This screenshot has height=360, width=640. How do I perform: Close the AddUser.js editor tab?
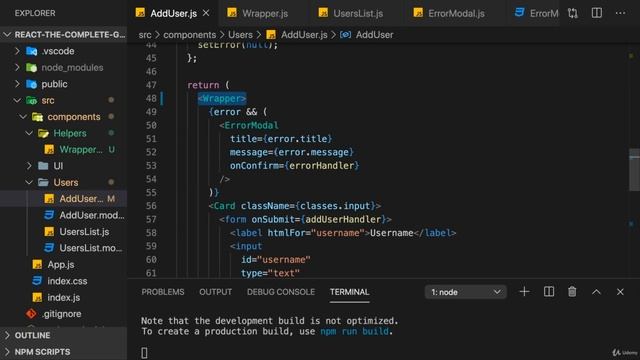coord(206,13)
